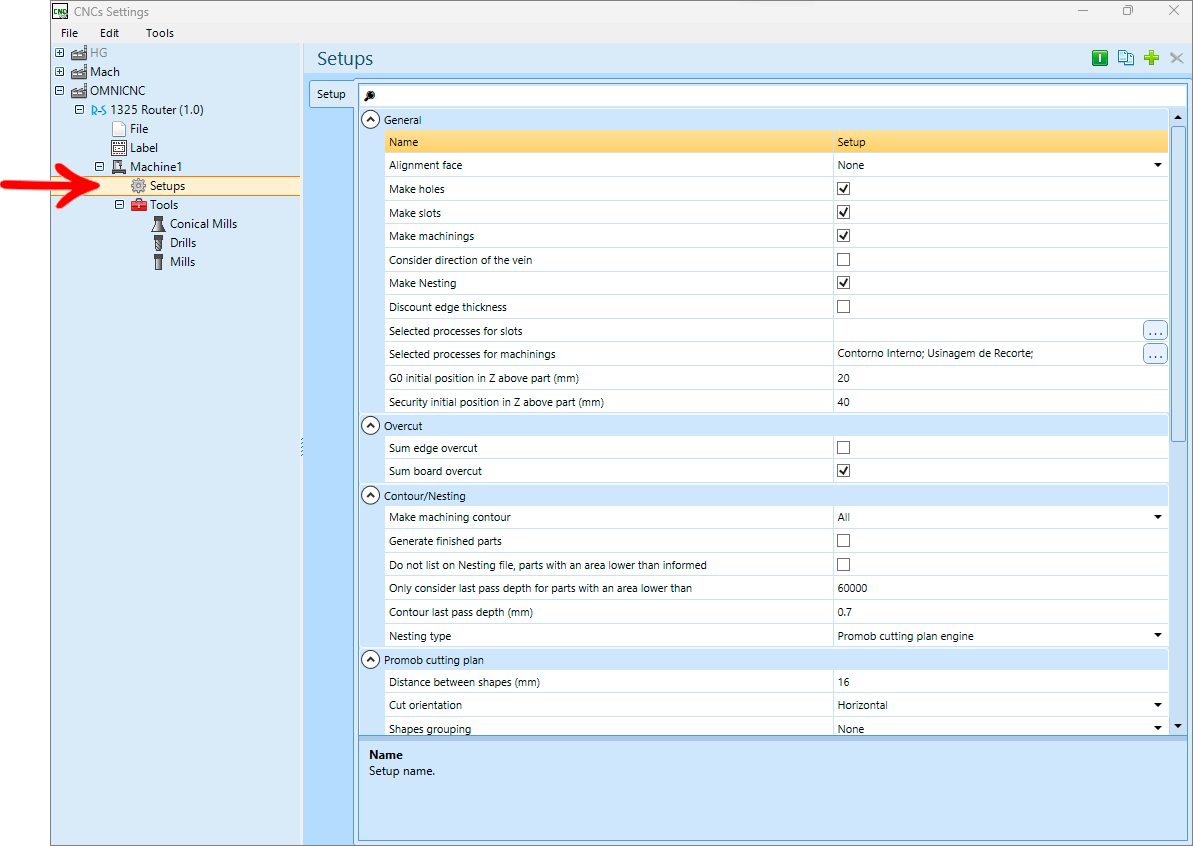This screenshot has height=846, width=1193.
Task: Open the Edit menu
Action: pos(110,33)
